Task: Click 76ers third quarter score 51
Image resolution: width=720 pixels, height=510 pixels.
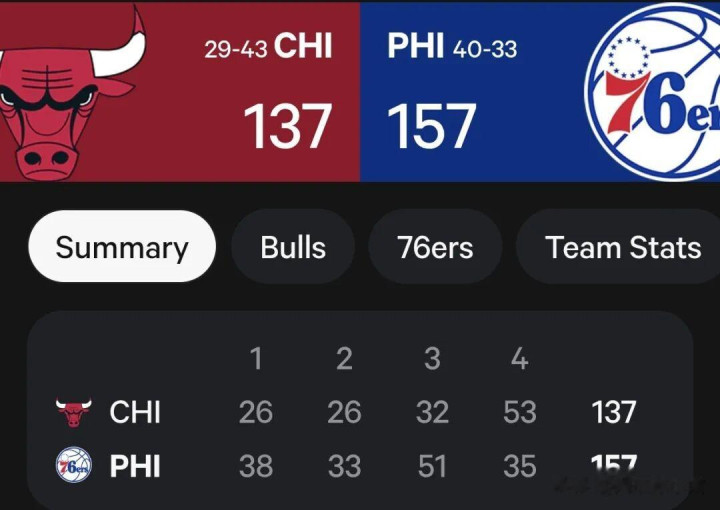Action: (432, 466)
